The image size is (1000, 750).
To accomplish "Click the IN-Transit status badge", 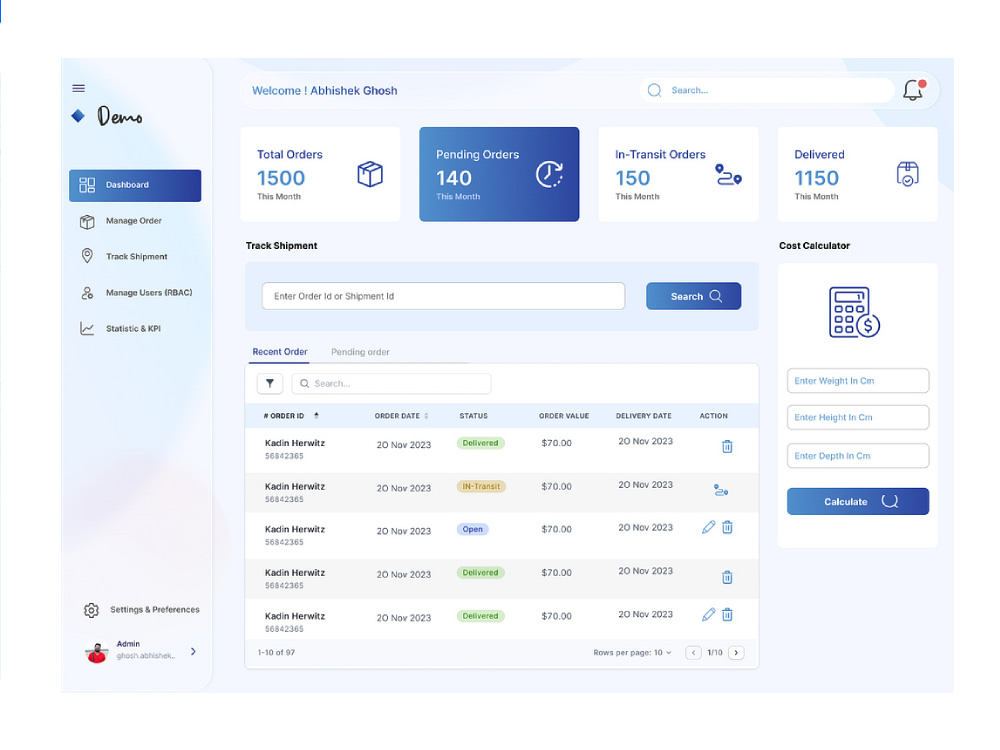I will [x=482, y=487].
